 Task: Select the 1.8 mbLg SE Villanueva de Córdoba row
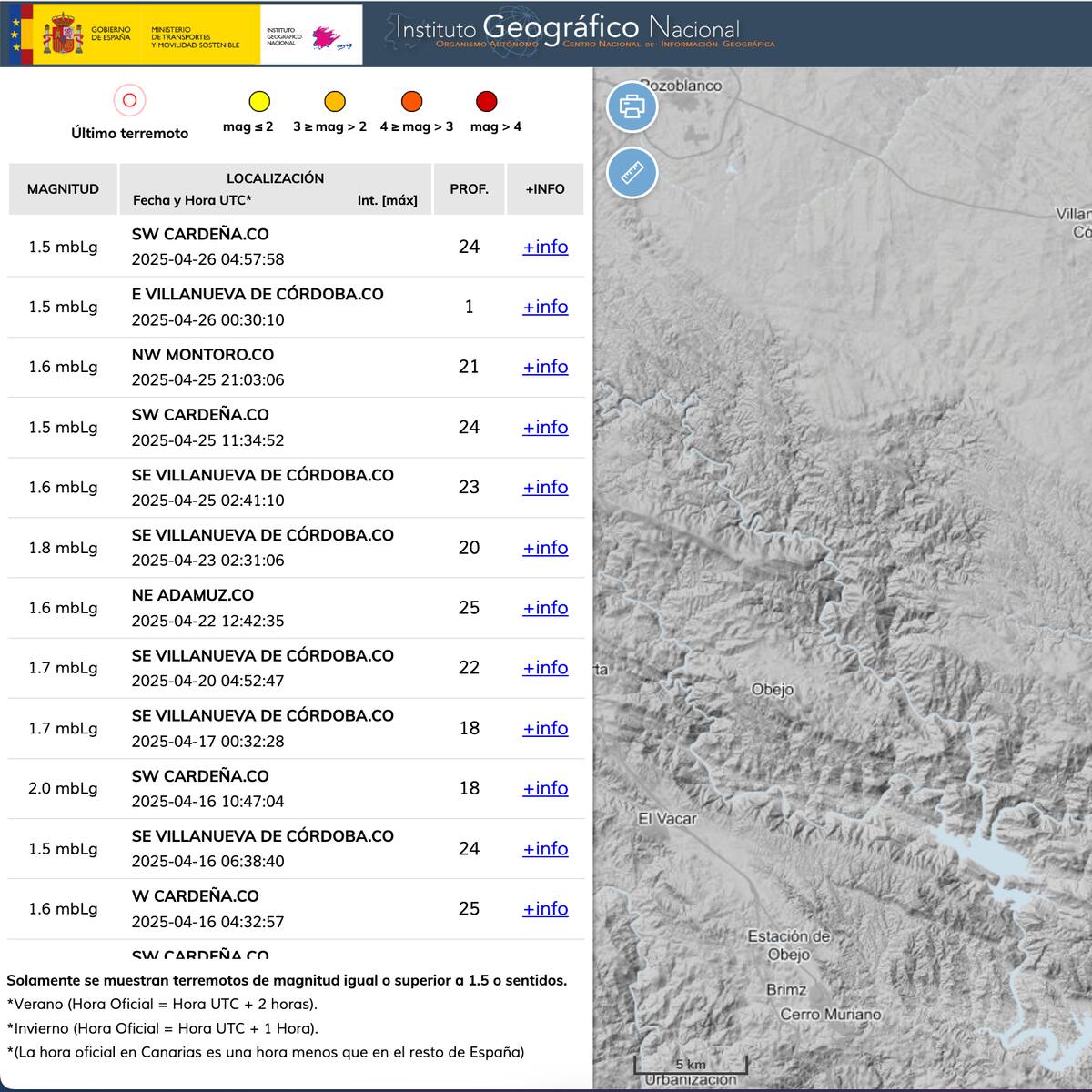tap(262, 547)
